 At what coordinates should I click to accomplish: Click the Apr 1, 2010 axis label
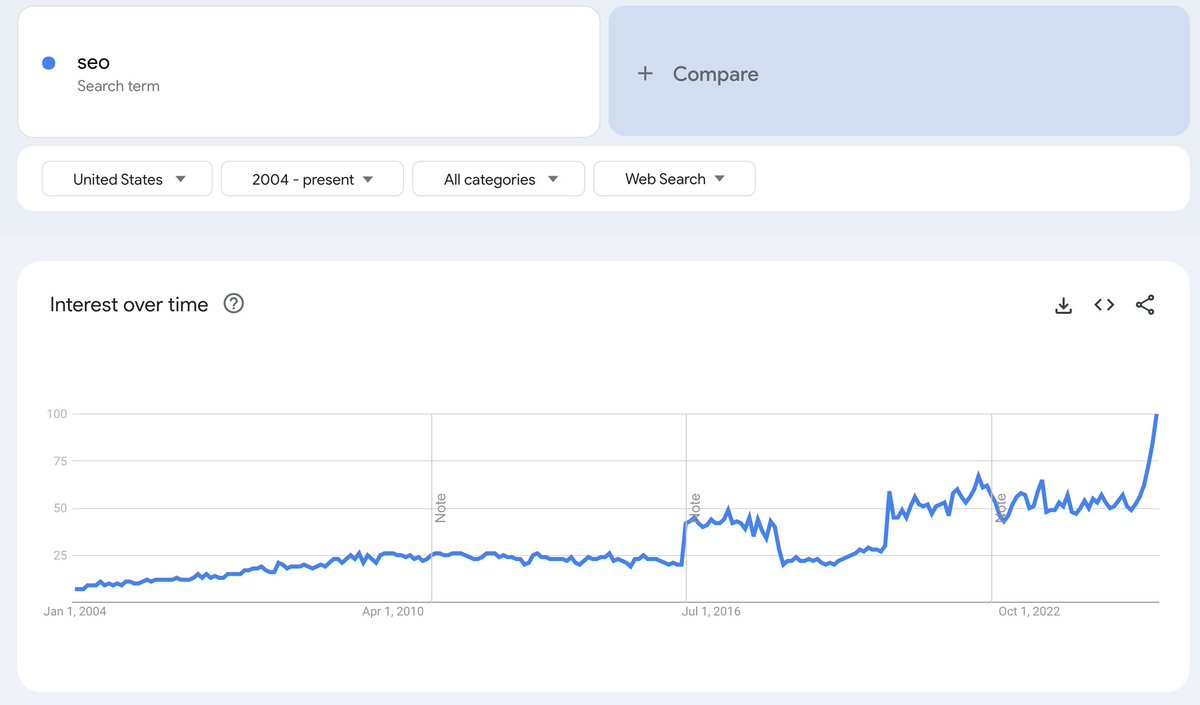coord(392,611)
